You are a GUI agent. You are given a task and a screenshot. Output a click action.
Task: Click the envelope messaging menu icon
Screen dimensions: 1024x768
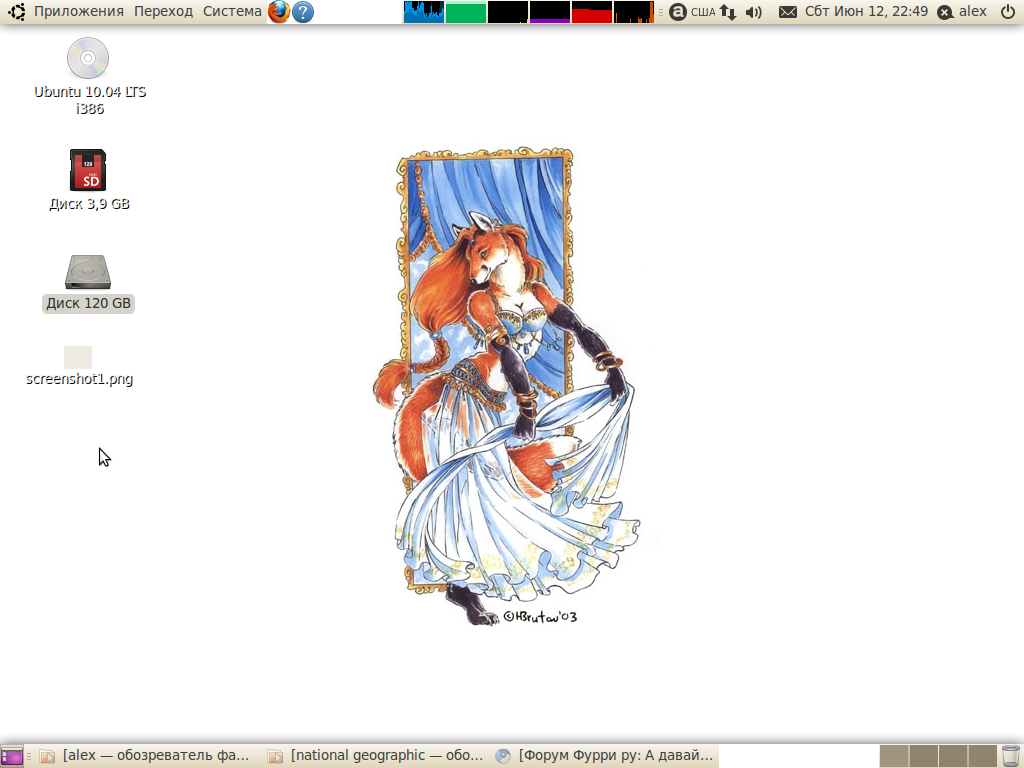(x=788, y=12)
